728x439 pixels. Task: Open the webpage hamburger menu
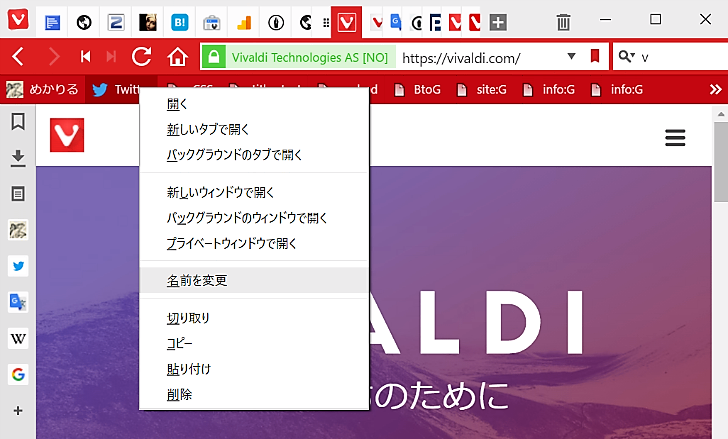tap(675, 137)
